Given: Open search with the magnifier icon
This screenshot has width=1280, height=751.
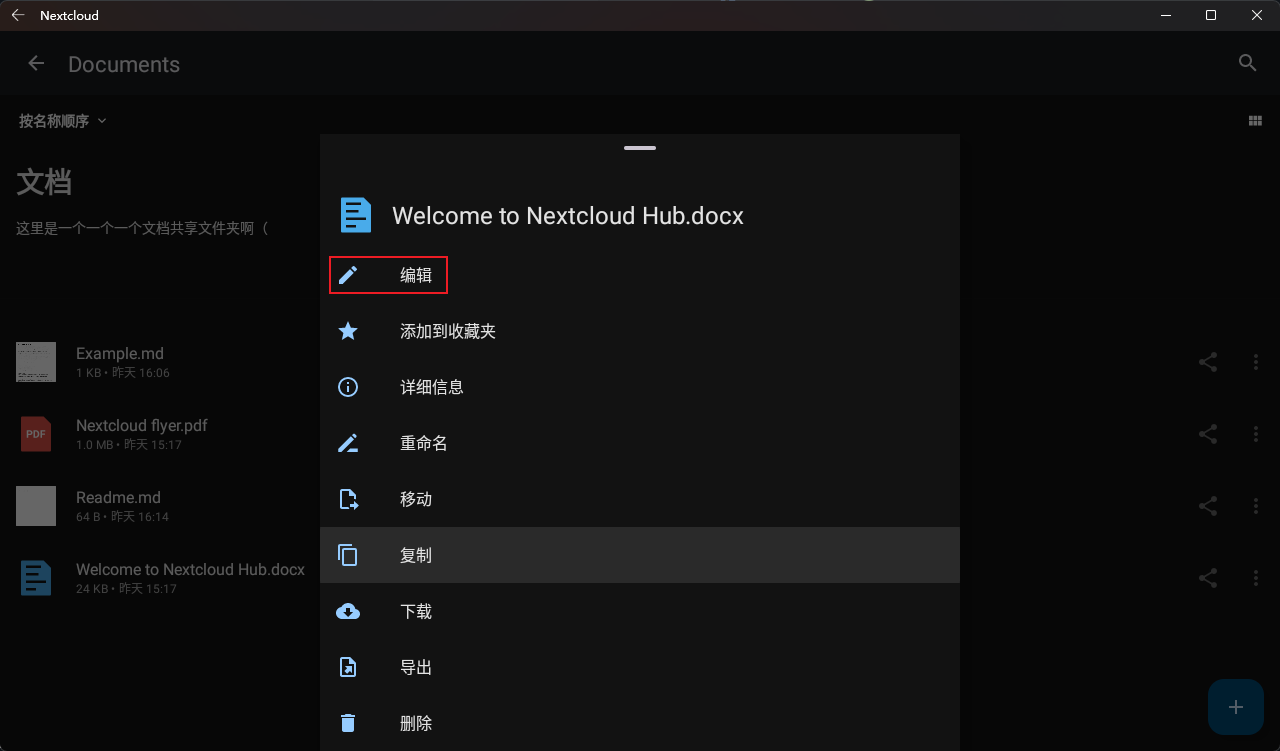Looking at the screenshot, I should (x=1247, y=63).
